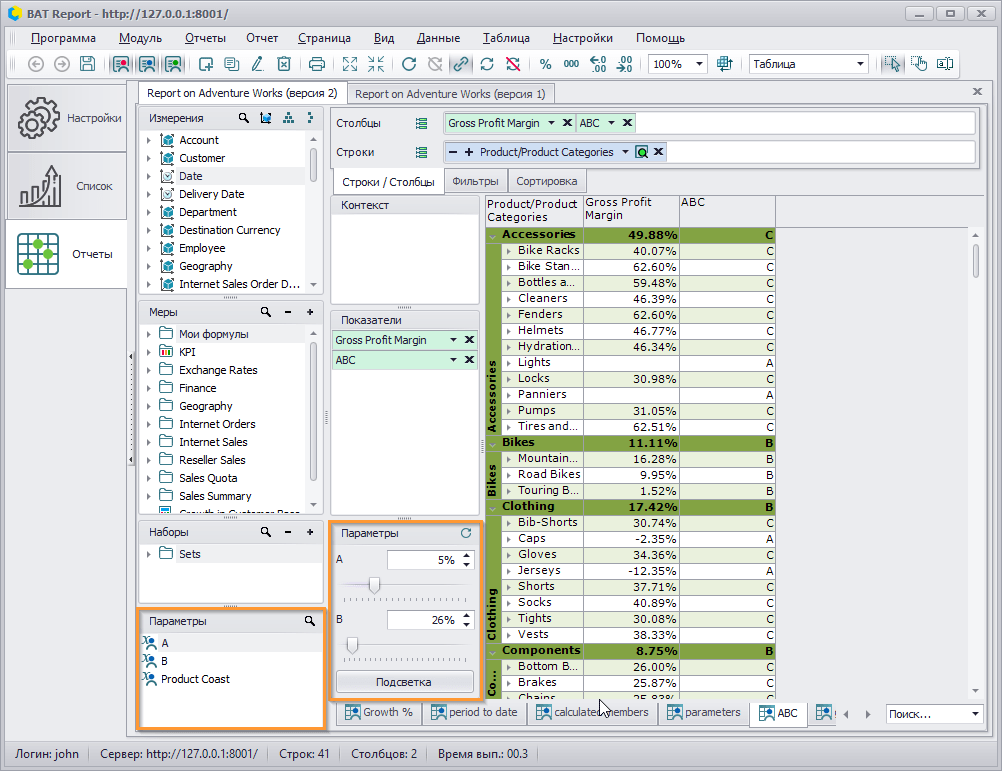Viewport: 1002px width, 771px height.
Task: Click the sync arrows icon in toolbar
Action: pyautogui.click(x=487, y=64)
